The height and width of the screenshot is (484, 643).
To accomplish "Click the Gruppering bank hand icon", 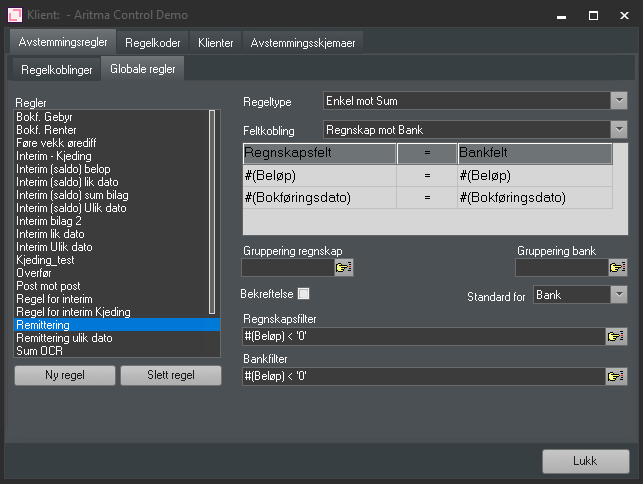I will [617, 267].
